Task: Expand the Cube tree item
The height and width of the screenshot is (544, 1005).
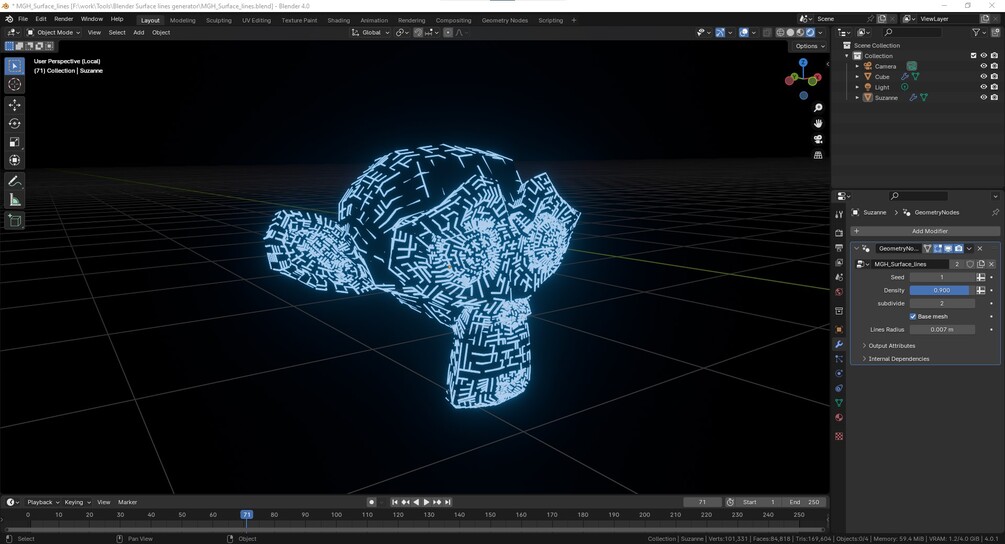Action: 857,77
